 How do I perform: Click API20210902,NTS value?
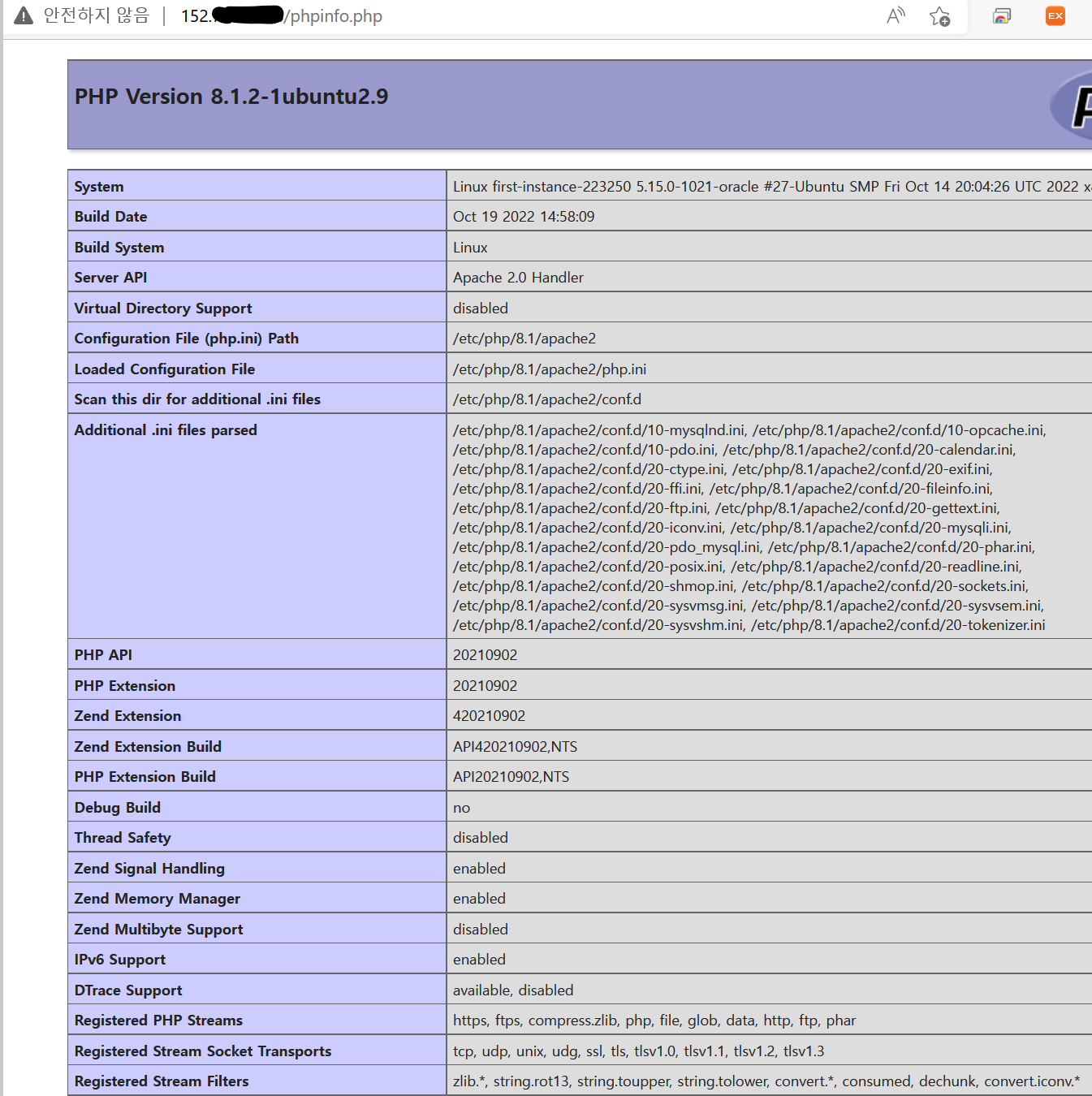(511, 777)
